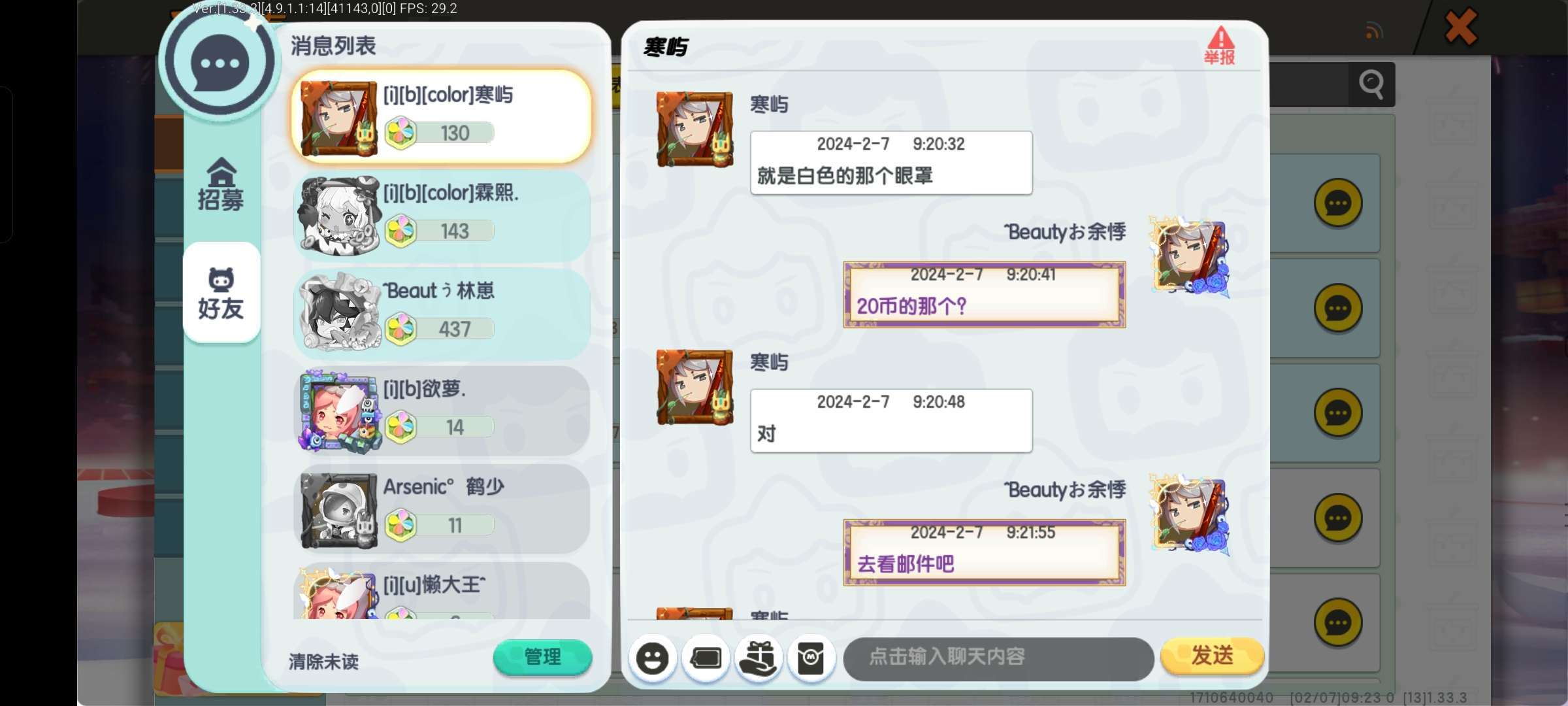This screenshot has height=706, width=1568.
Task: Close the panel with the orange X
Action: point(1461,27)
